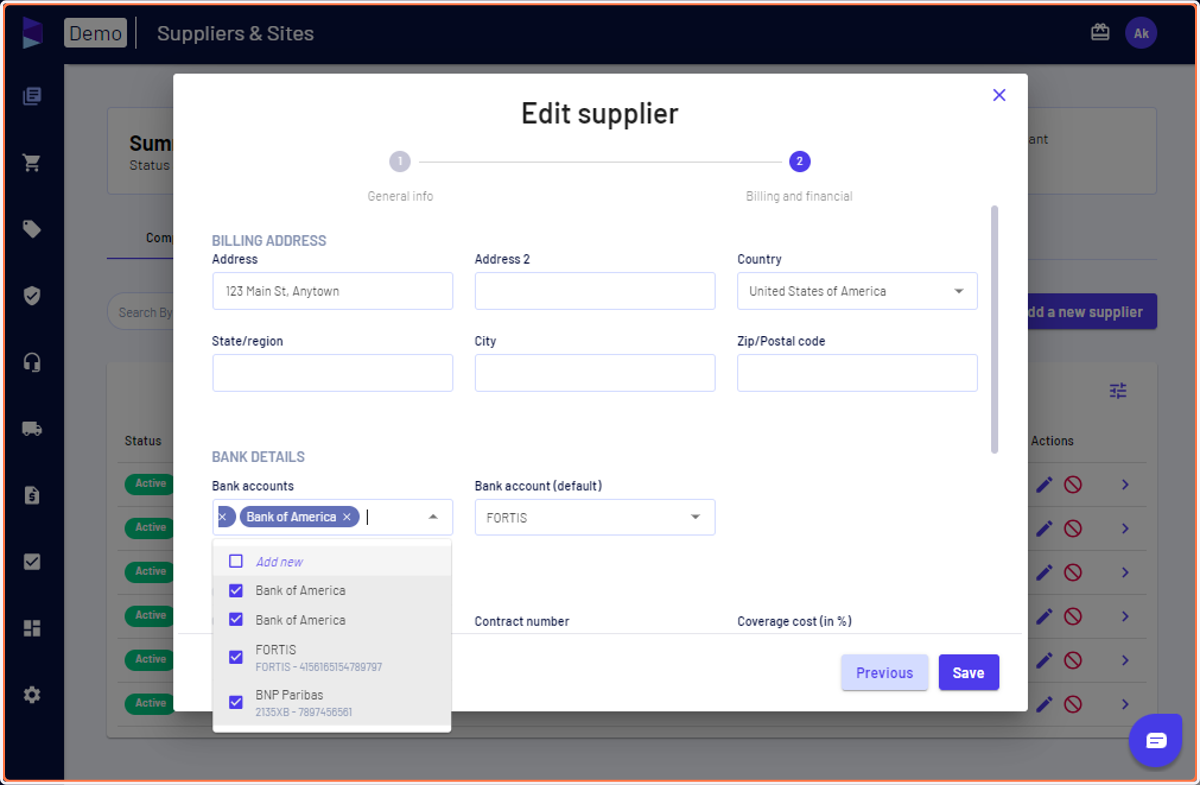Screen dimensions: 1200x785
Task: Open the headset support sidebar section
Action: pyautogui.click(x=32, y=362)
